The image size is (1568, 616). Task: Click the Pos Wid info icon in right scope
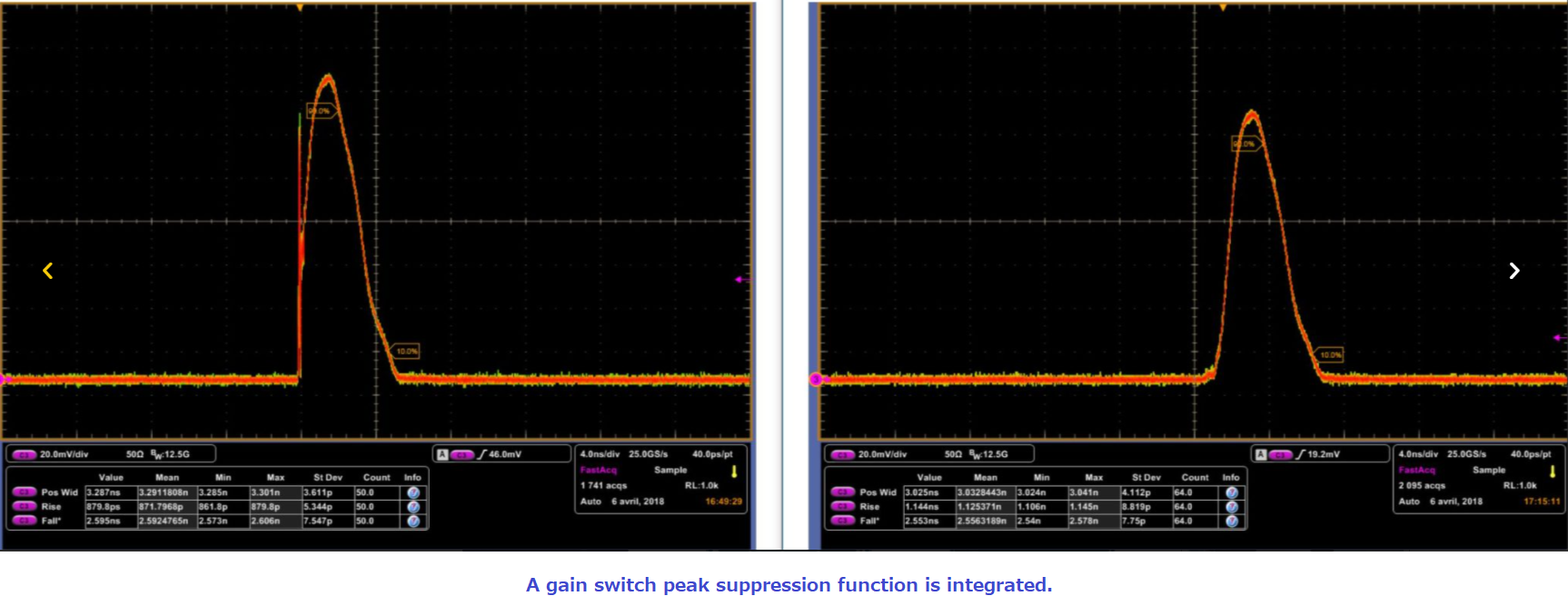pos(1232,492)
